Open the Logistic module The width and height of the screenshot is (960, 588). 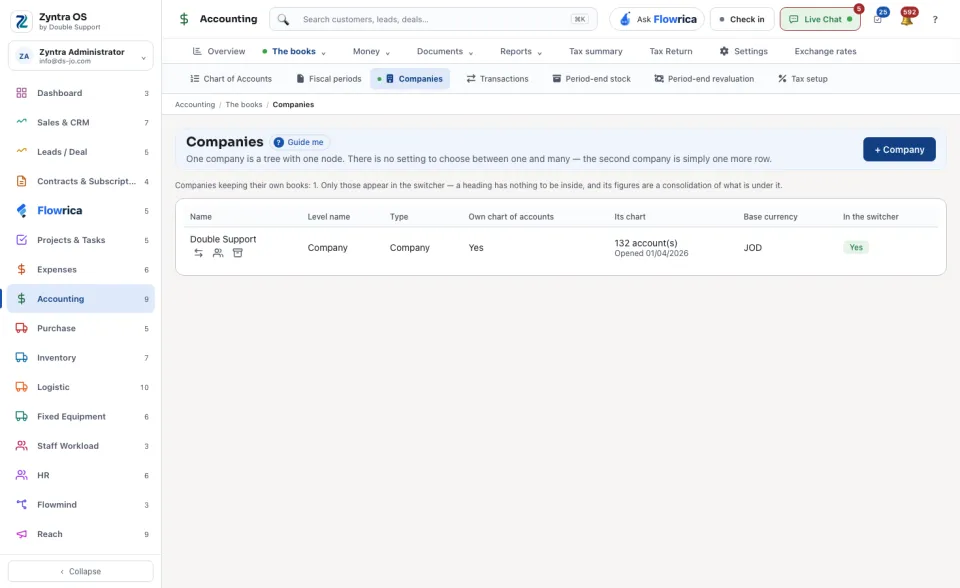[x=81, y=387]
